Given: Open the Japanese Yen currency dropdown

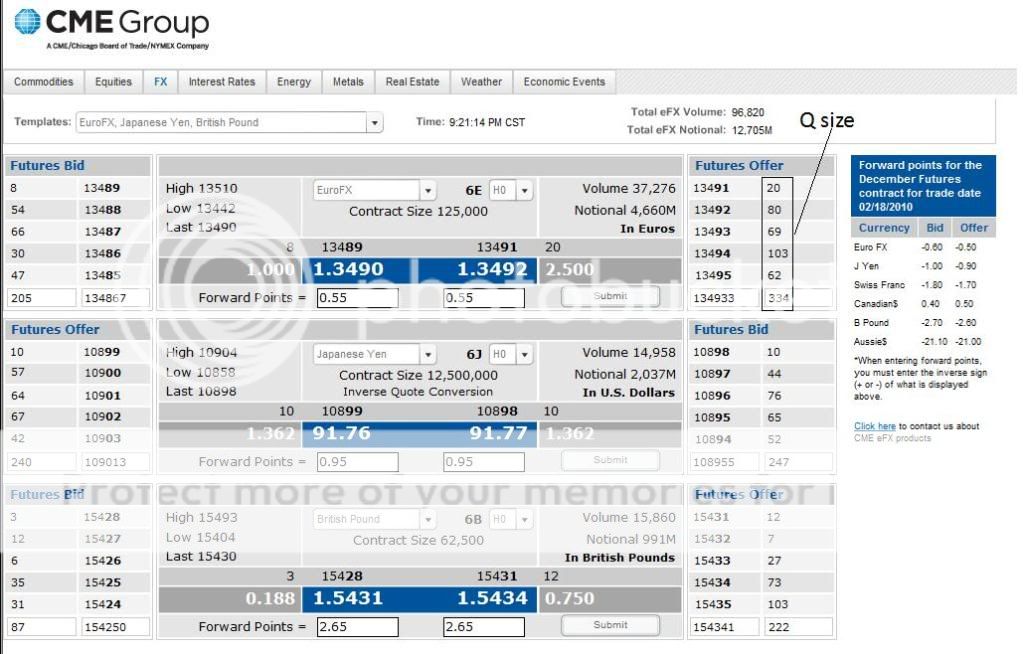Looking at the screenshot, I should tap(427, 354).
